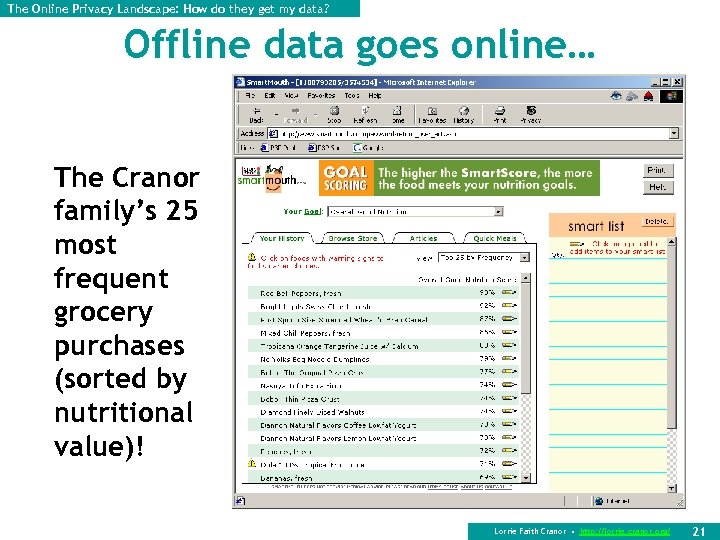Click the page icon in the Address bar
Image resolution: width=720 pixels, height=540 pixels.
coord(273,134)
